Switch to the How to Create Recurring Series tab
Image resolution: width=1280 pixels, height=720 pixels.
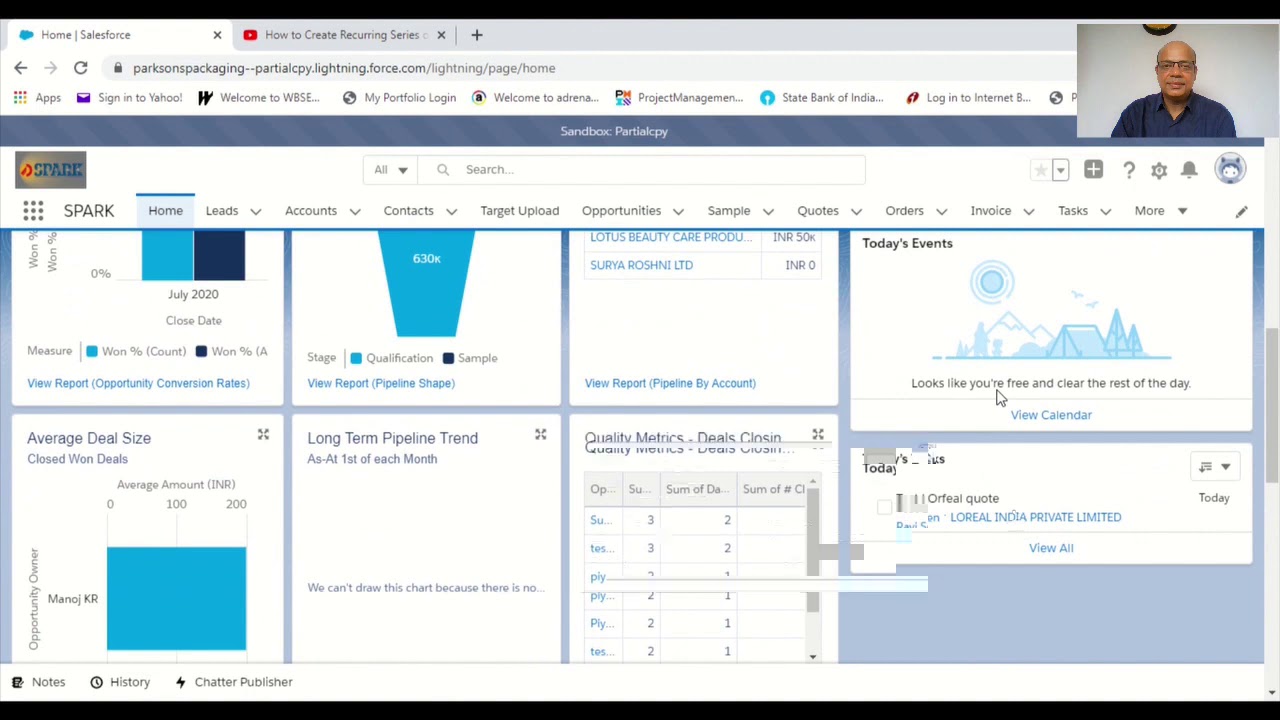coord(345,35)
